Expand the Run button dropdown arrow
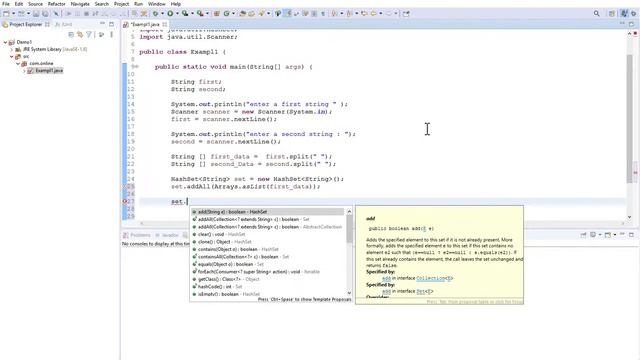The image size is (640, 360). click(177, 13)
